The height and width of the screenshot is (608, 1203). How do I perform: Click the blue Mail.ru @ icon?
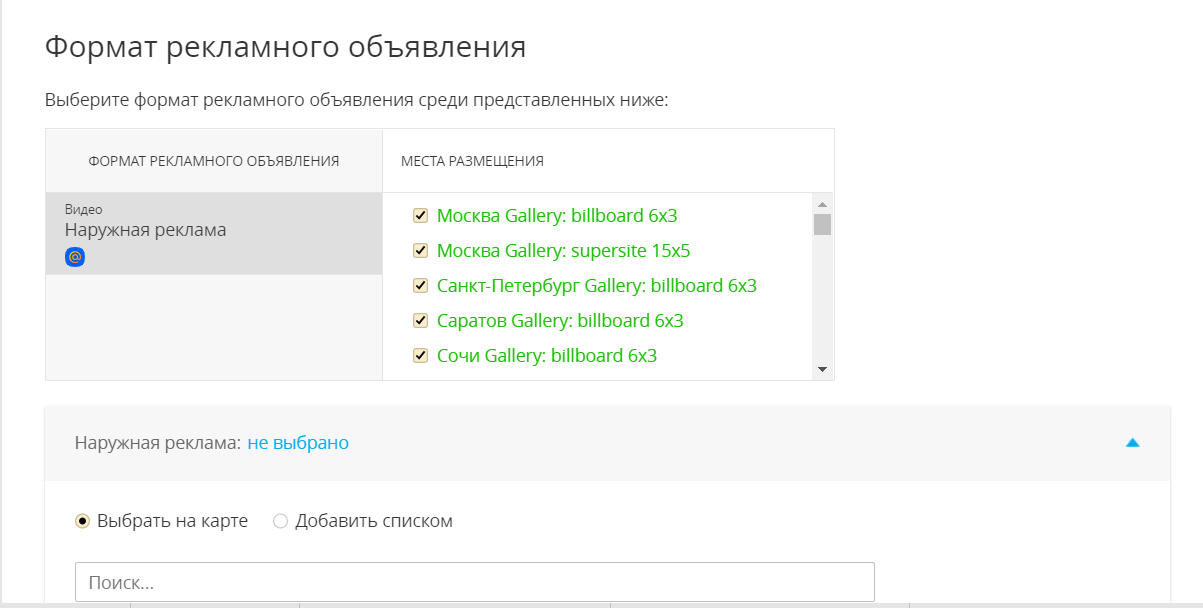pos(75,257)
